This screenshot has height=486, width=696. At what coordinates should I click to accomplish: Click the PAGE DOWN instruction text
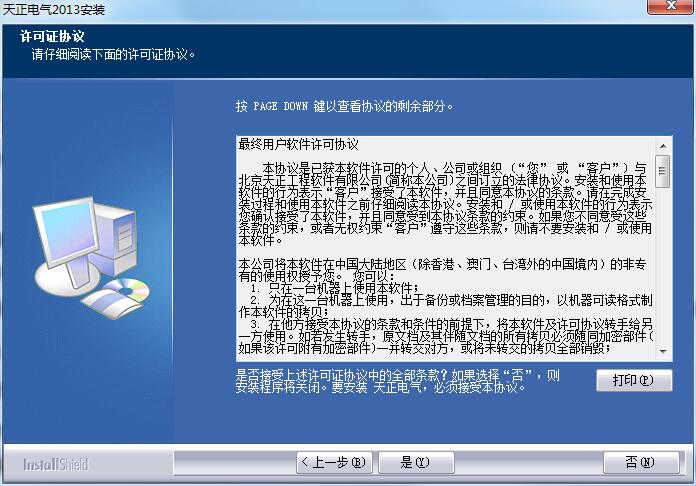344,106
